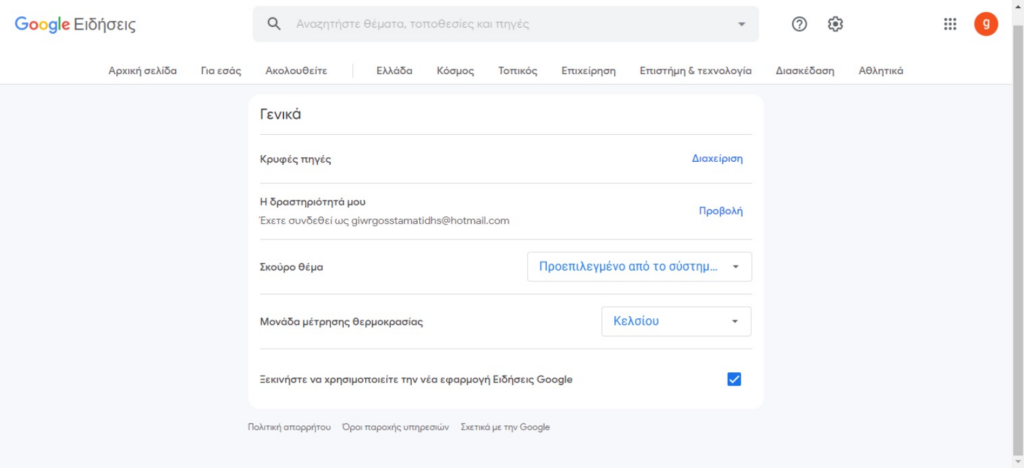Select the Ελλάδα news section
The width and height of the screenshot is (1024, 468).
click(x=394, y=71)
